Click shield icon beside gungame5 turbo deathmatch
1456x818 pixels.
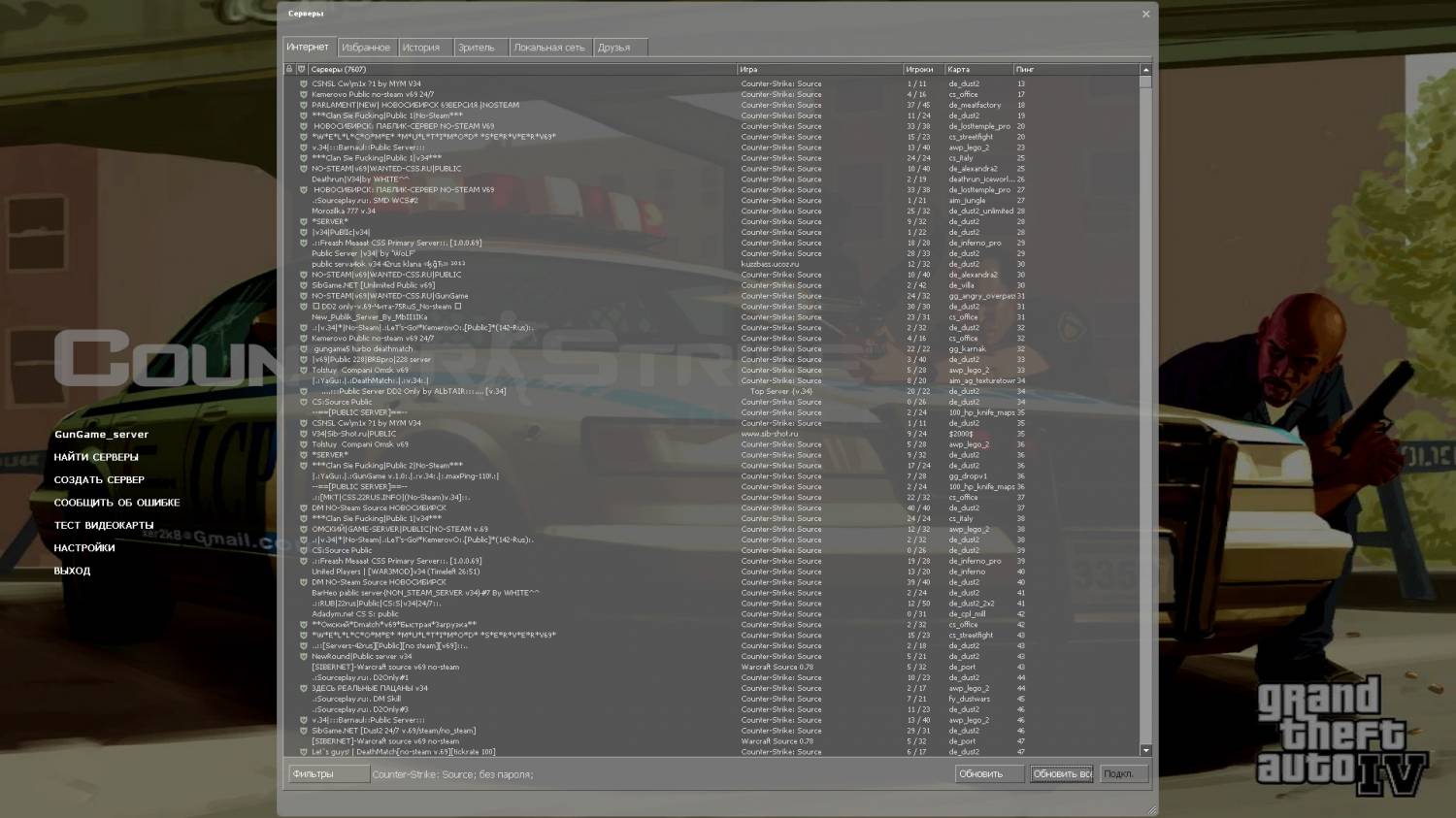(x=303, y=348)
